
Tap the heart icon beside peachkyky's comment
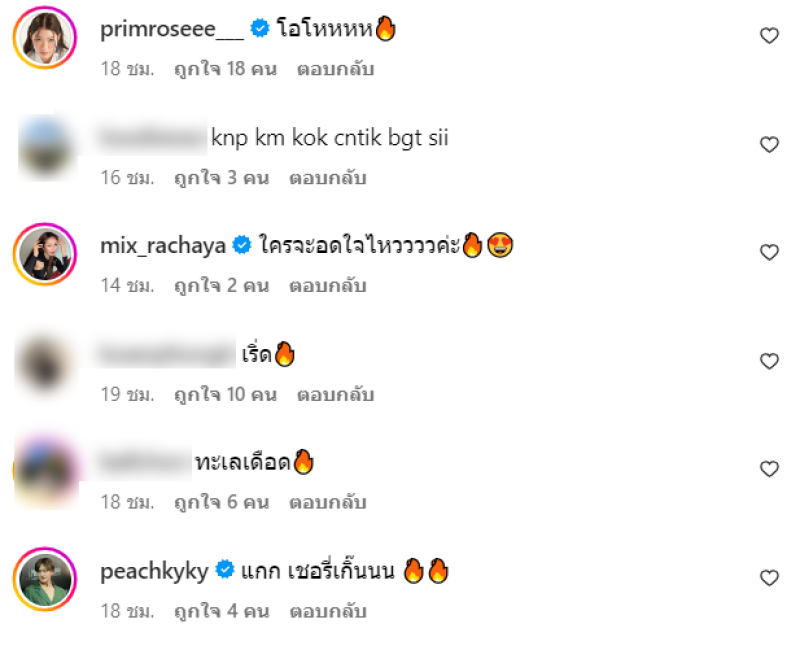point(769,578)
